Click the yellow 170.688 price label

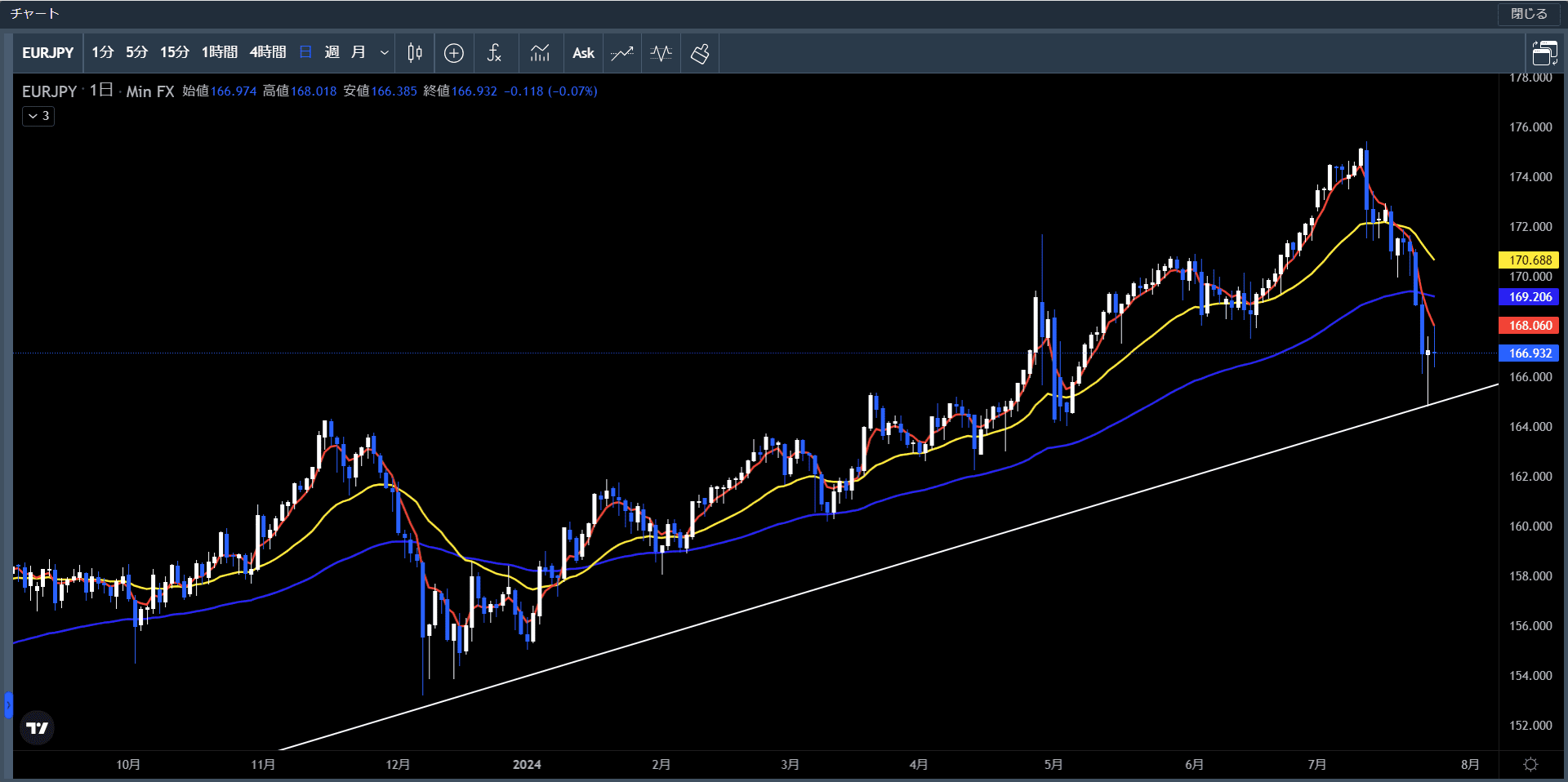1529,260
